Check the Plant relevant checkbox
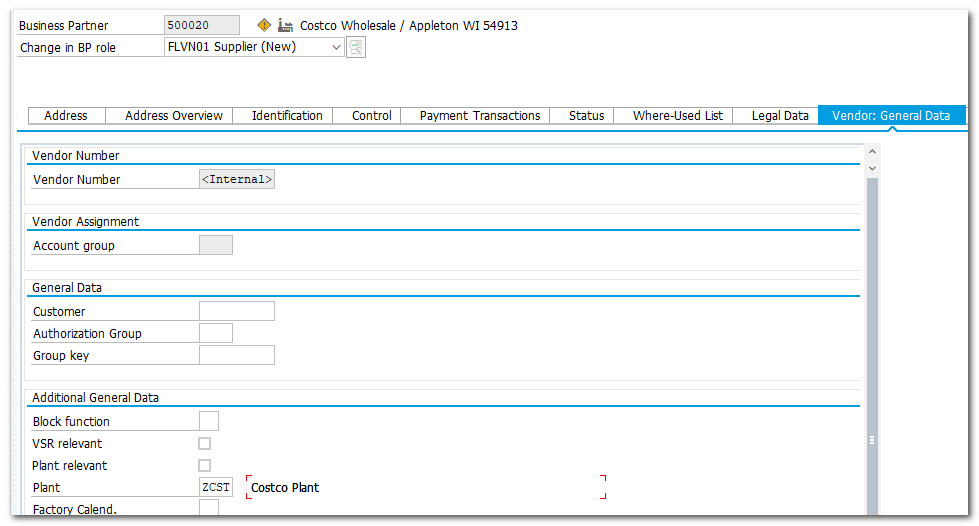The height and width of the screenshot is (526, 979). point(205,466)
